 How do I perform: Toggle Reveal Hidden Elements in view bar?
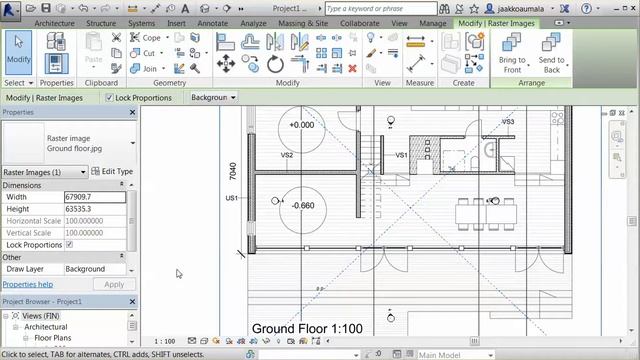click(x=278, y=341)
